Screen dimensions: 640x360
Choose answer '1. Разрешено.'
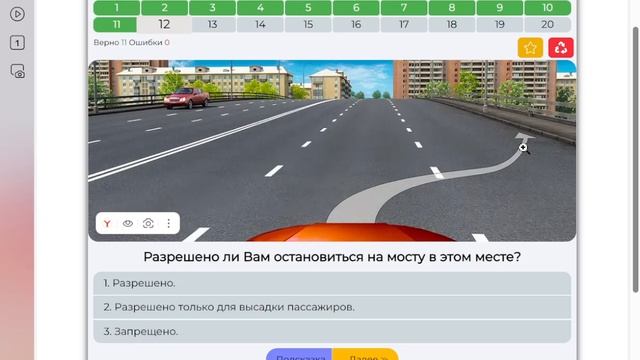click(332, 283)
